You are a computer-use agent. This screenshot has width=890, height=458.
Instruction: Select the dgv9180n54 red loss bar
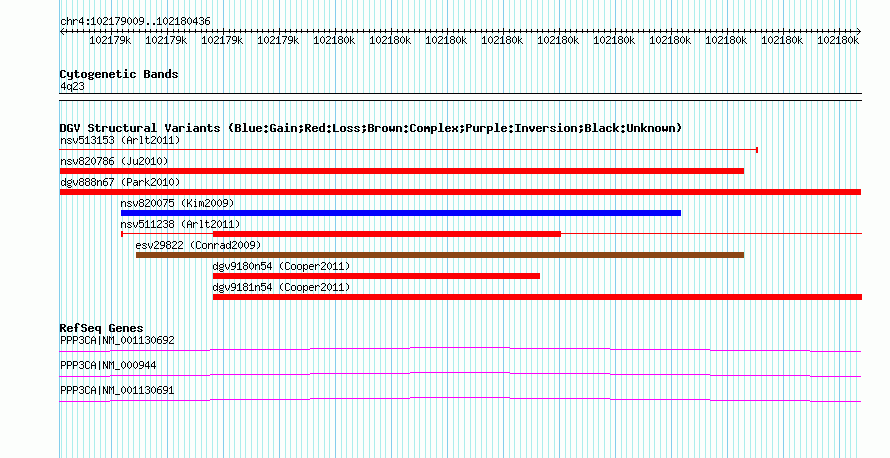[376, 276]
